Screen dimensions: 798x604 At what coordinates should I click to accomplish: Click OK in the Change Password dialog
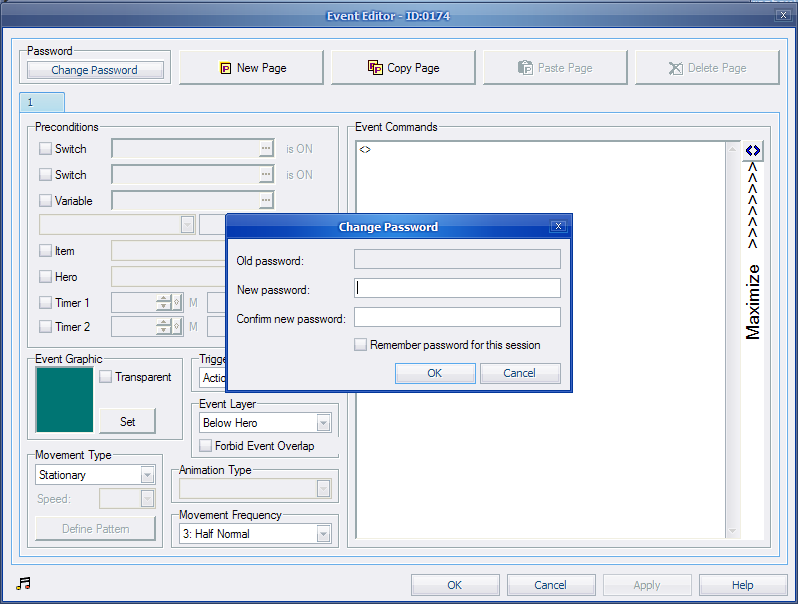[435, 373]
